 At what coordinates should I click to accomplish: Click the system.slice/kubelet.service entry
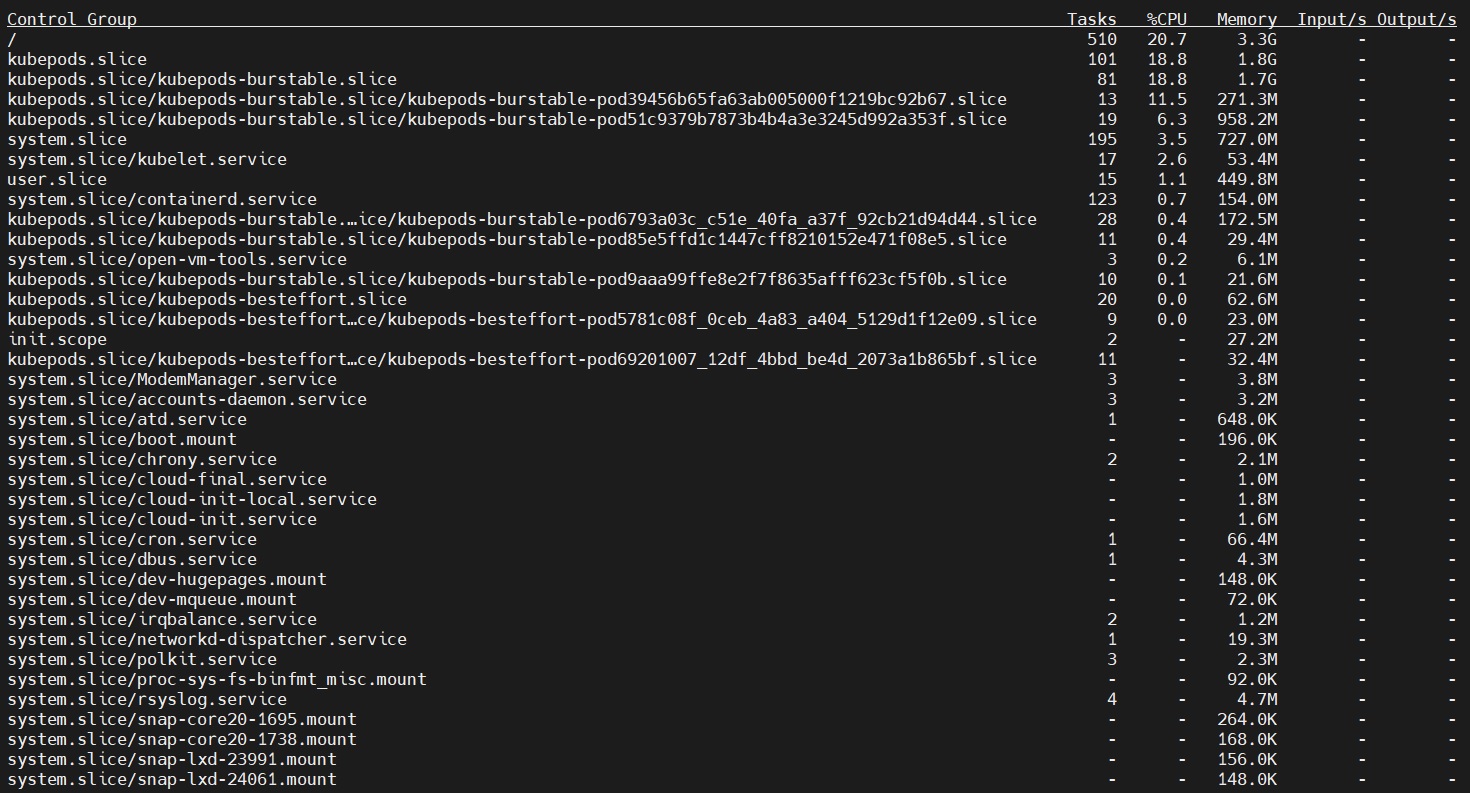(x=147, y=159)
